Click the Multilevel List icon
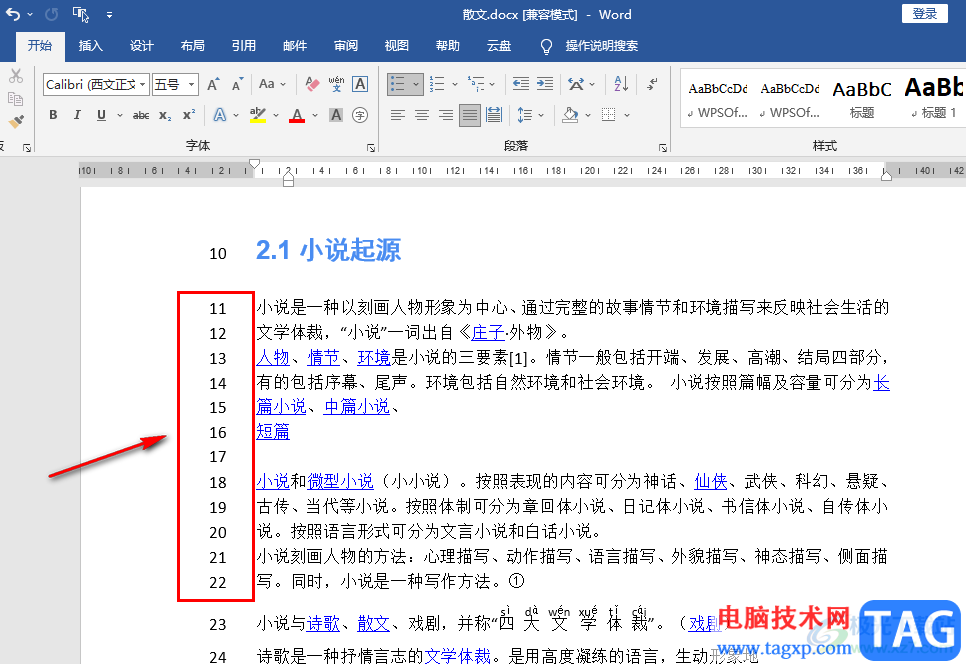Viewport: 966px width, 664px height. pyautogui.click(x=476, y=84)
